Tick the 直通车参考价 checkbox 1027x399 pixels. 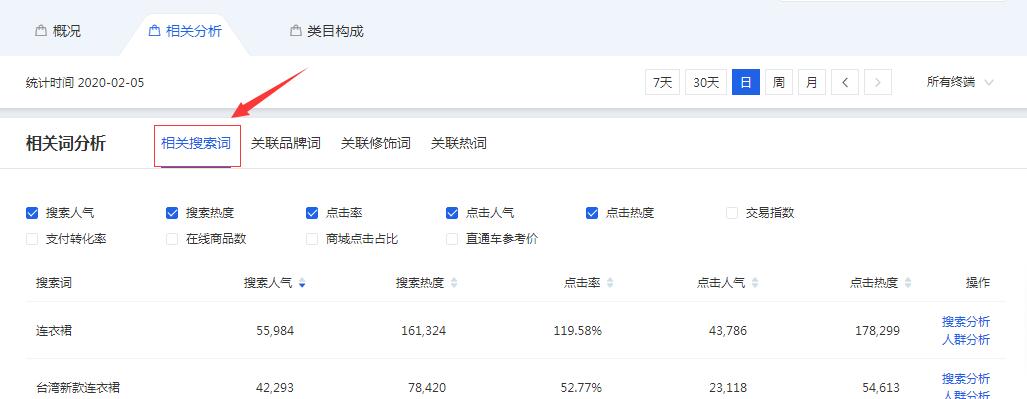(x=452, y=239)
